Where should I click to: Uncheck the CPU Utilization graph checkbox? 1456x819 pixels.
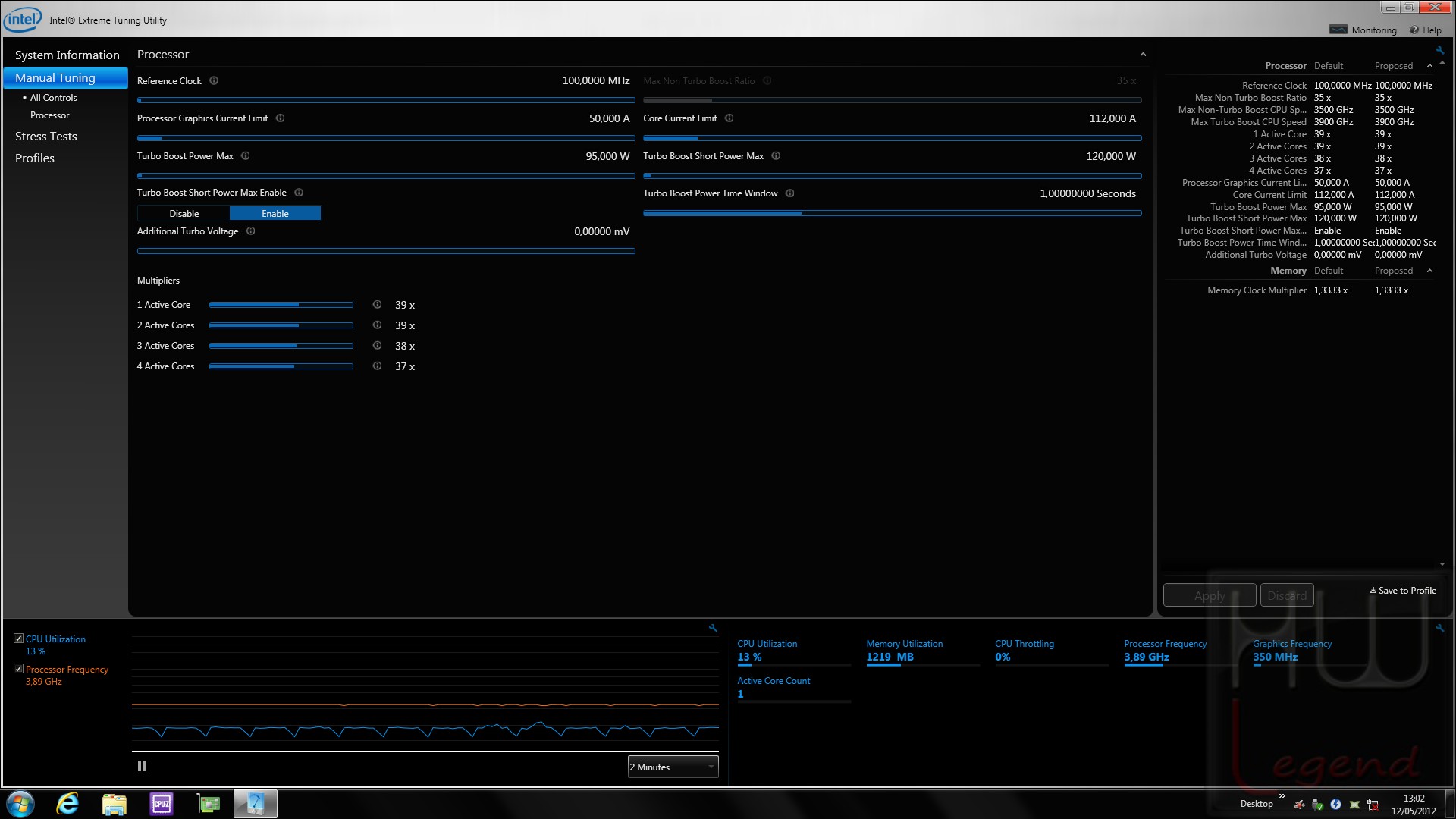(x=18, y=639)
